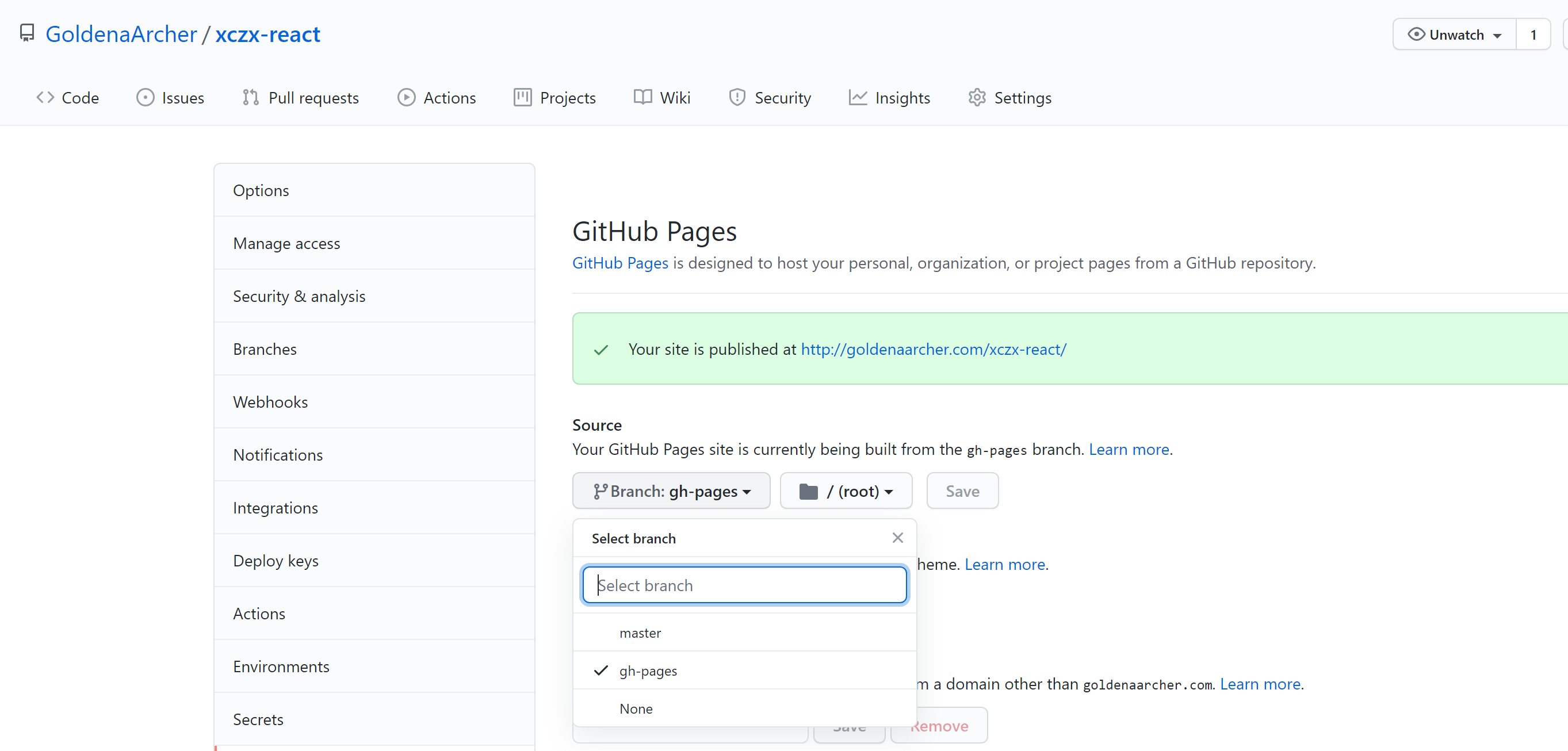1568x751 pixels.
Task: Open Branches settings in the sidebar
Action: tap(374, 348)
